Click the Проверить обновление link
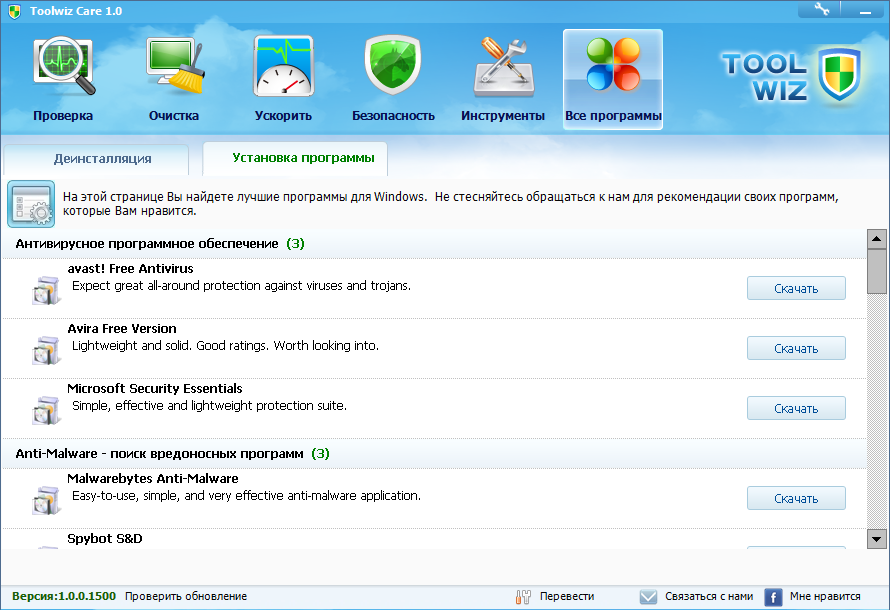The image size is (890, 610). (x=186, y=597)
